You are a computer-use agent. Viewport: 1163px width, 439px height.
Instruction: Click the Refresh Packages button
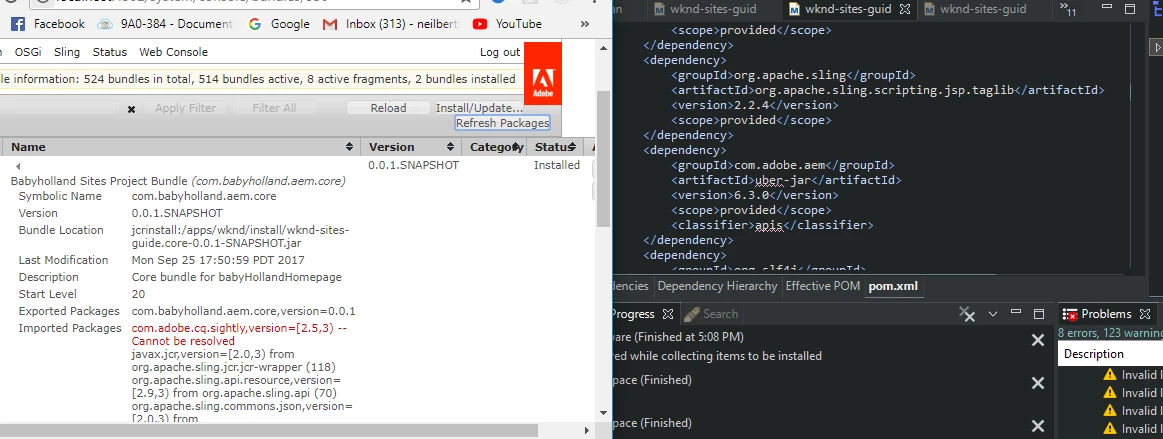(x=502, y=123)
